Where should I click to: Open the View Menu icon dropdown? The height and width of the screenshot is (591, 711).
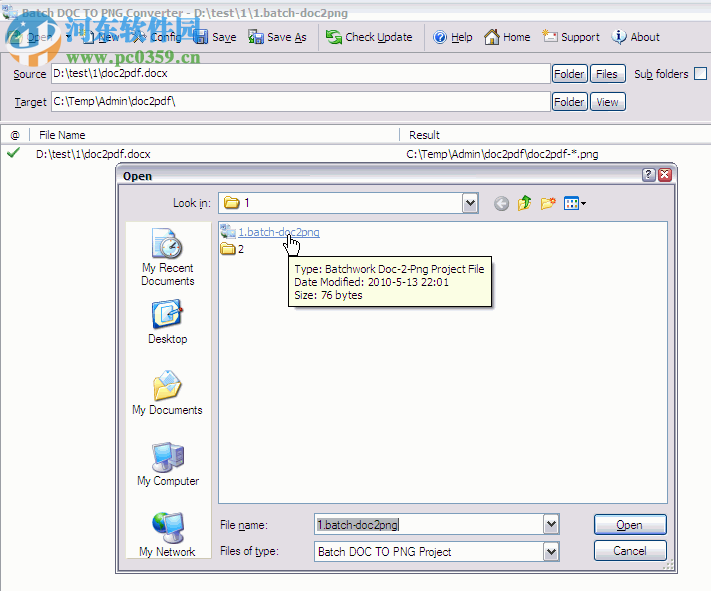[575, 204]
